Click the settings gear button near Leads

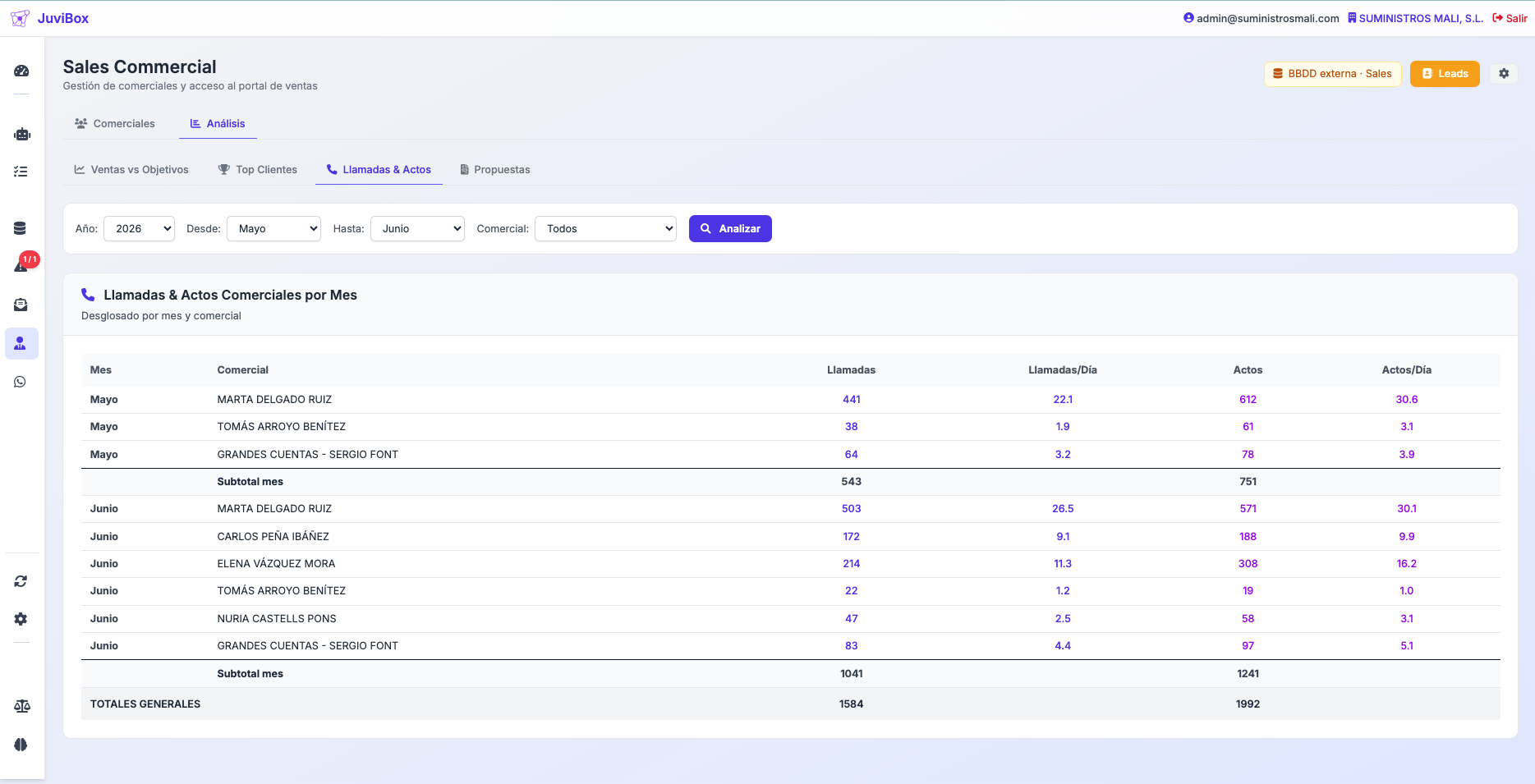click(x=1504, y=74)
